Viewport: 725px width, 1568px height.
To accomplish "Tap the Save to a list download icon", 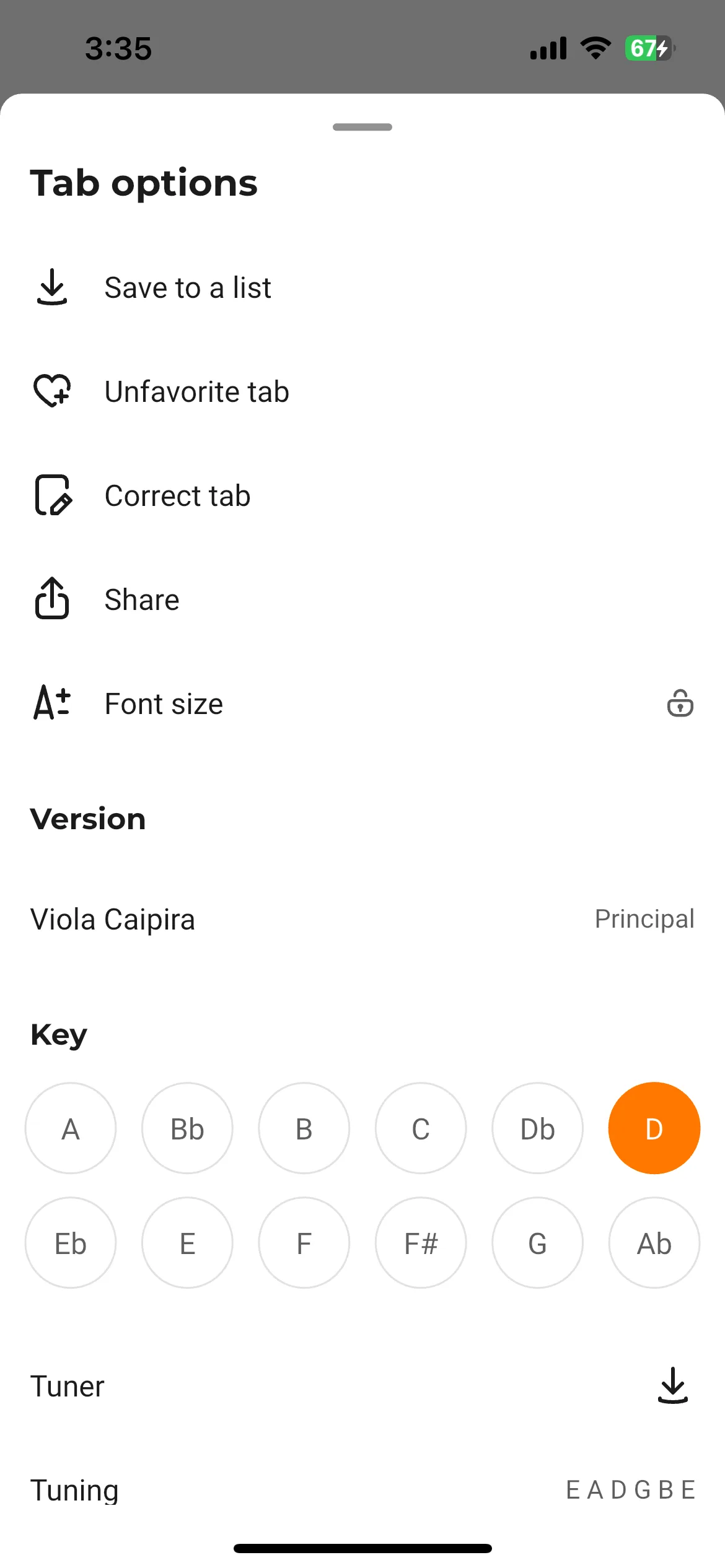I will pos(52,287).
